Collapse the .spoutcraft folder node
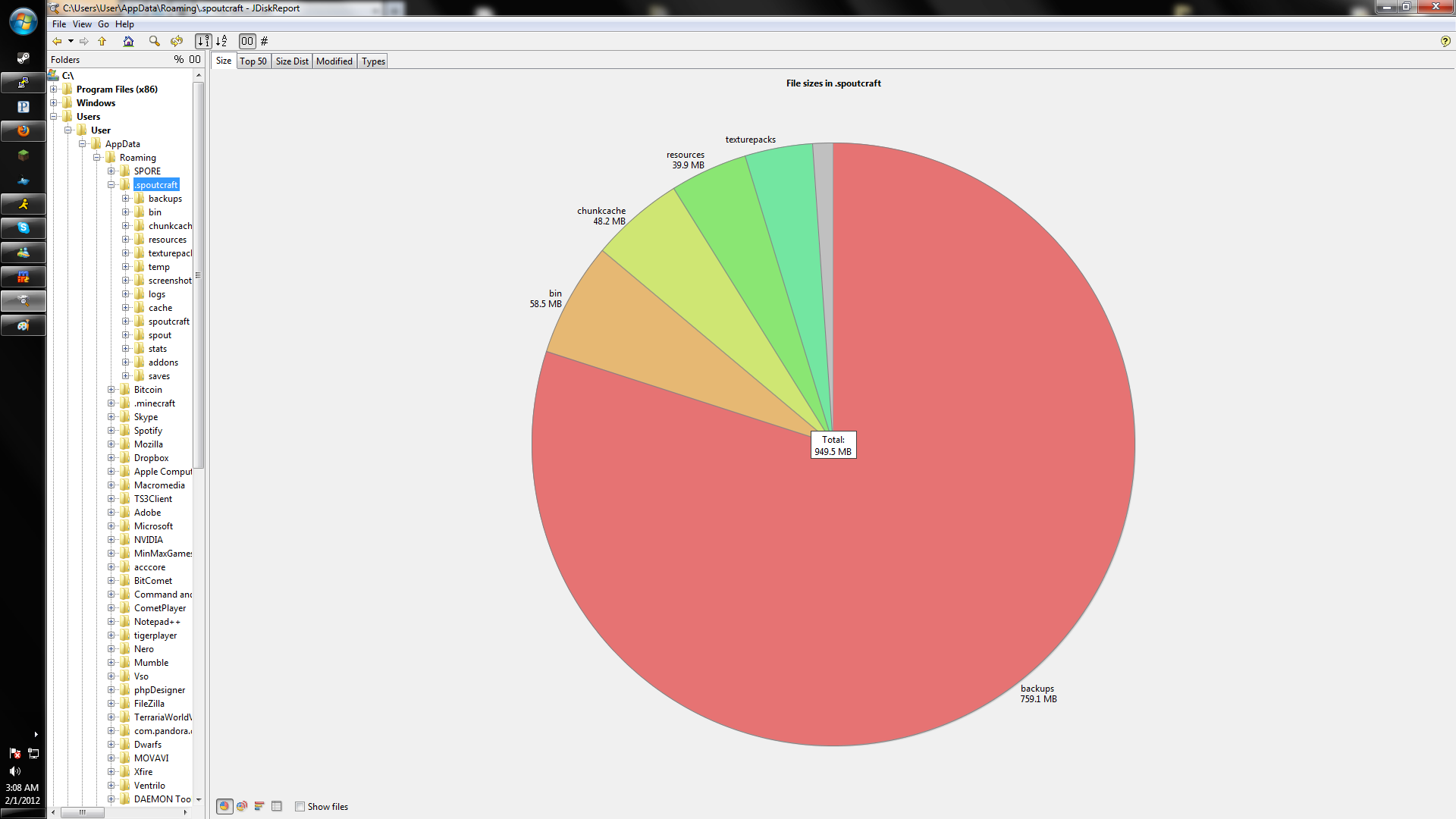 pyautogui.click(x=111, y=185)
